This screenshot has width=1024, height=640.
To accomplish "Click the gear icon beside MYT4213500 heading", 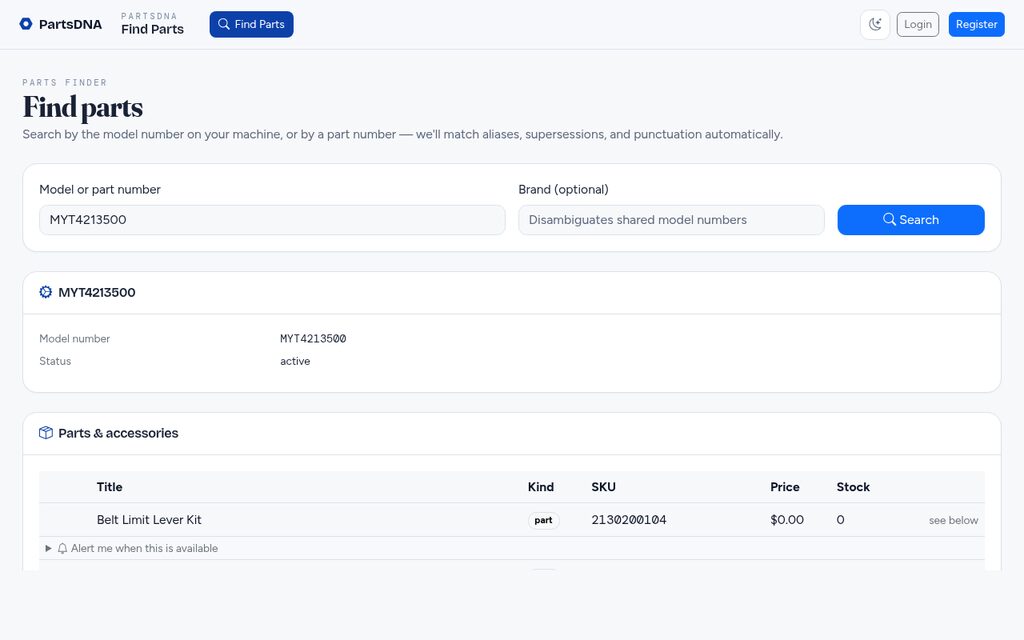I will coord(46,292).
